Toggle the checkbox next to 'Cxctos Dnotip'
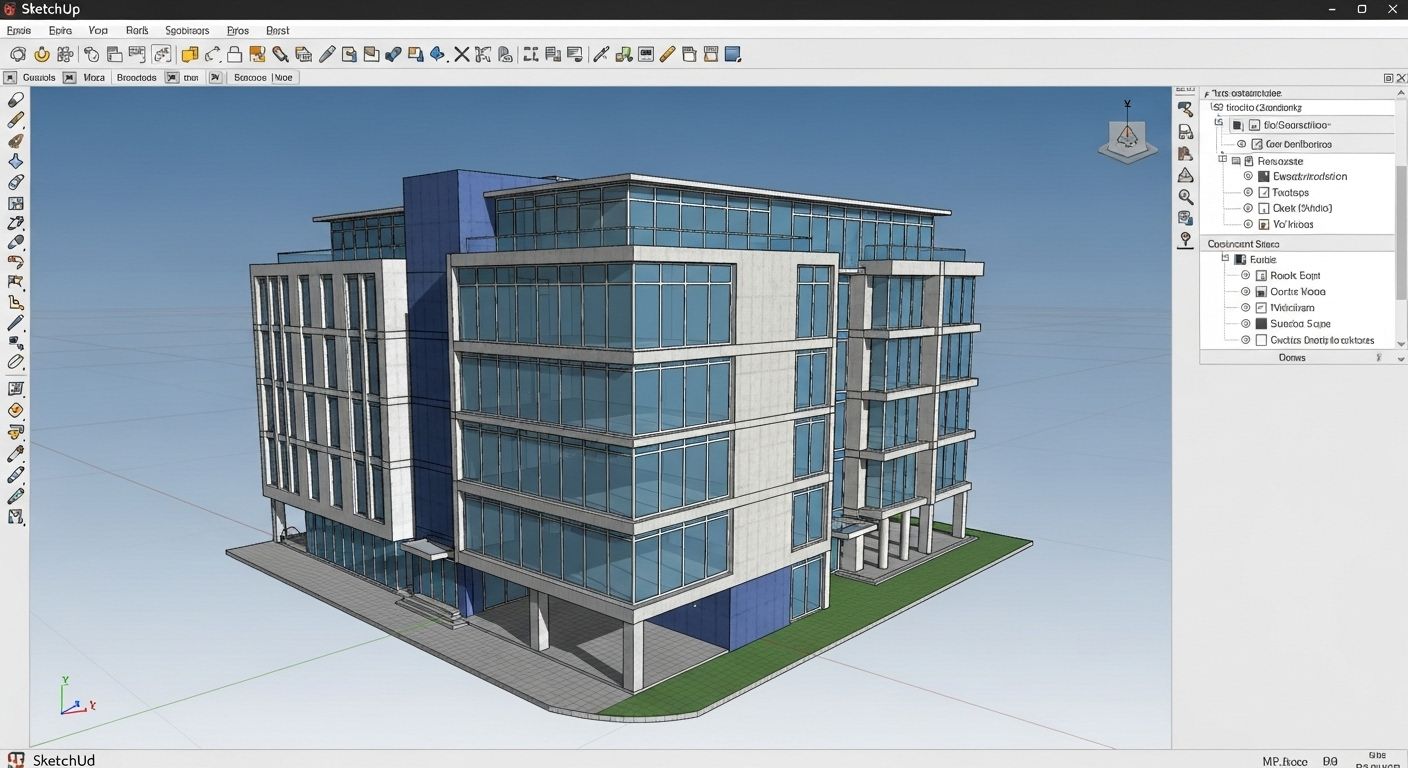 pyautogui.click(x=1261, y=340)
